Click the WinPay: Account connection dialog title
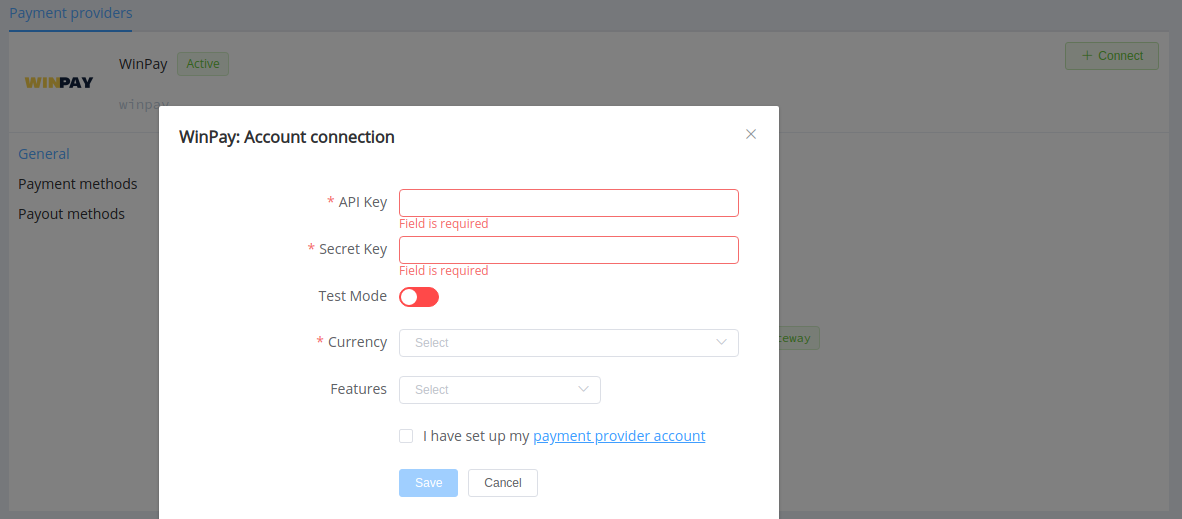This screenshot has width=1182, height=519. (x=286, y=137)
